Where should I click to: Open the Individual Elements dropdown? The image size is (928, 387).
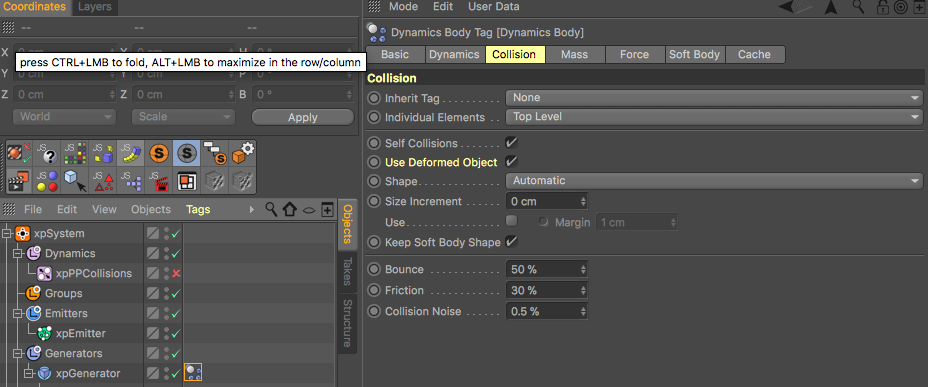coord(714,117)
